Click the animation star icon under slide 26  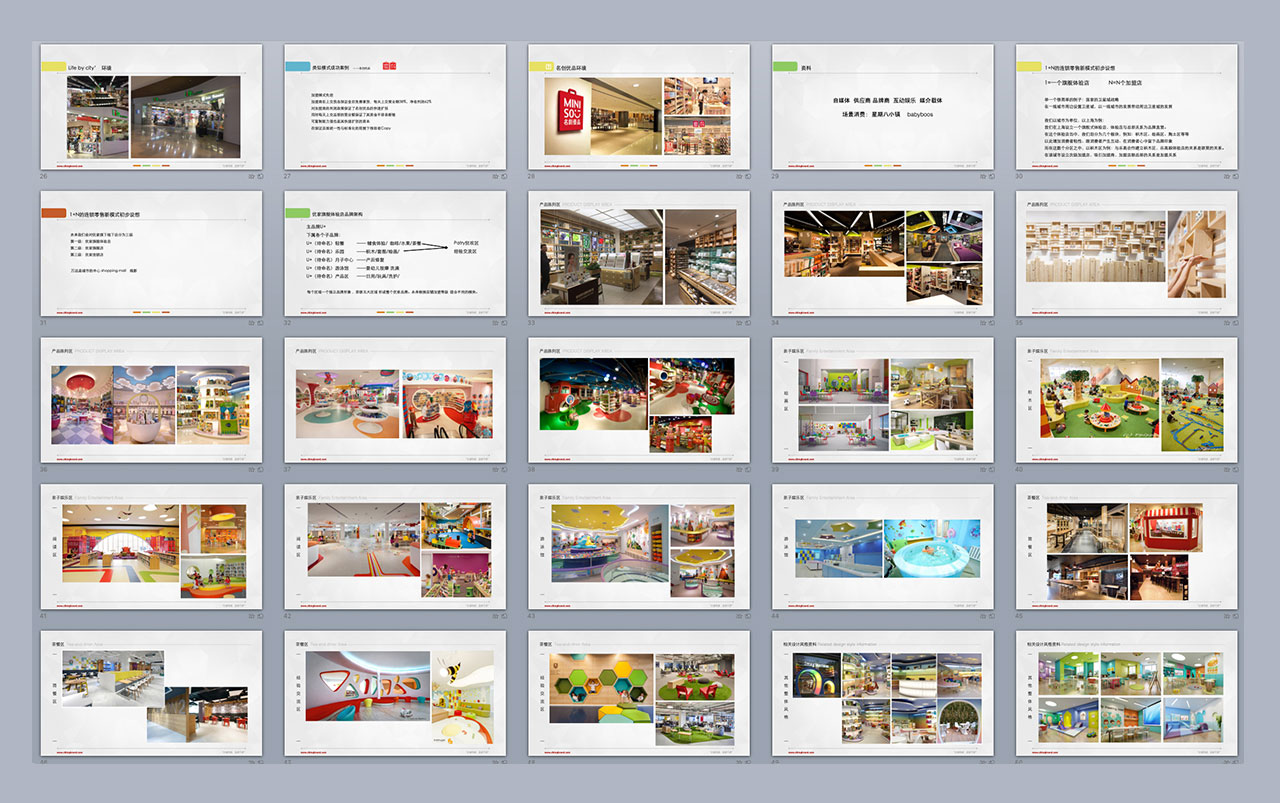pos(250,176)
